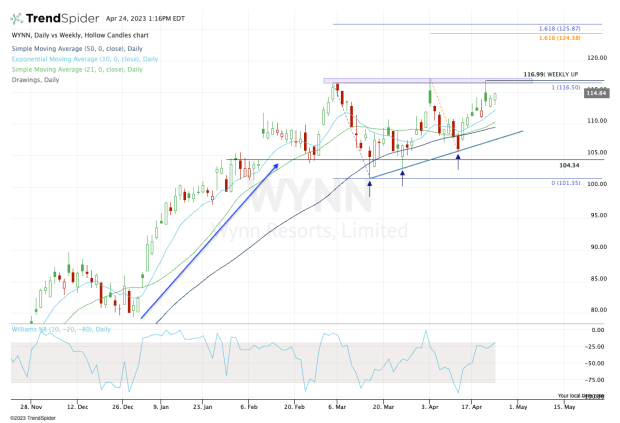Click the '20. Feb' date axis label
This screenshot has width=620, height=423.
click(295, 407)
